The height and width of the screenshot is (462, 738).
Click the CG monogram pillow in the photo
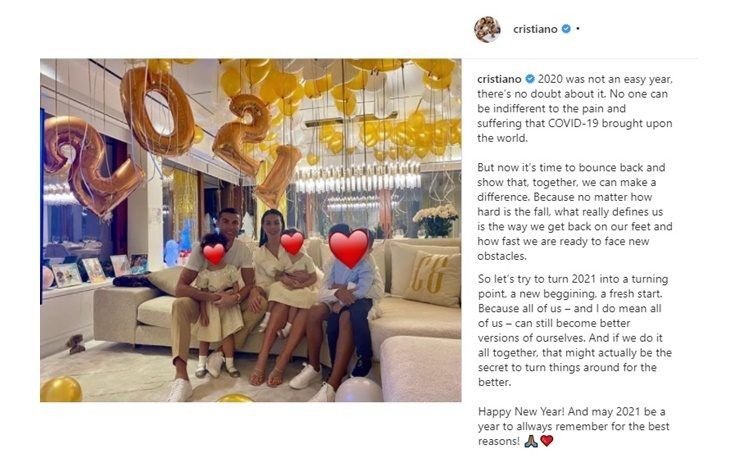click(433, 279)
